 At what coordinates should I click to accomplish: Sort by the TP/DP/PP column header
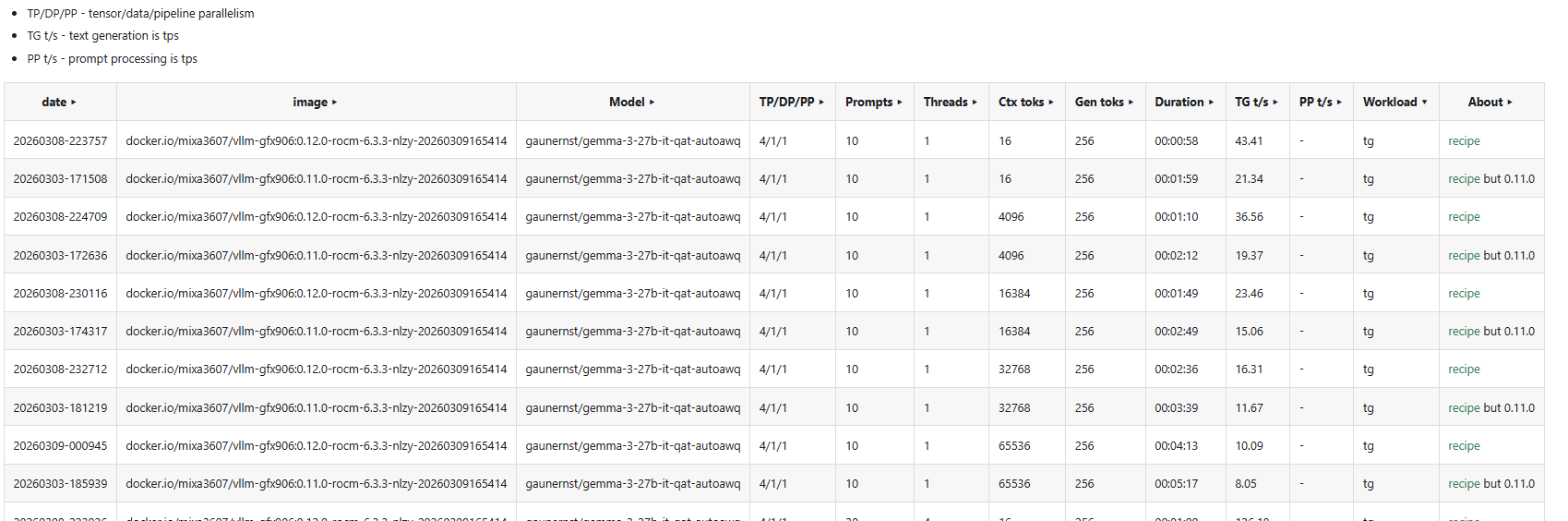pos(792,102)
